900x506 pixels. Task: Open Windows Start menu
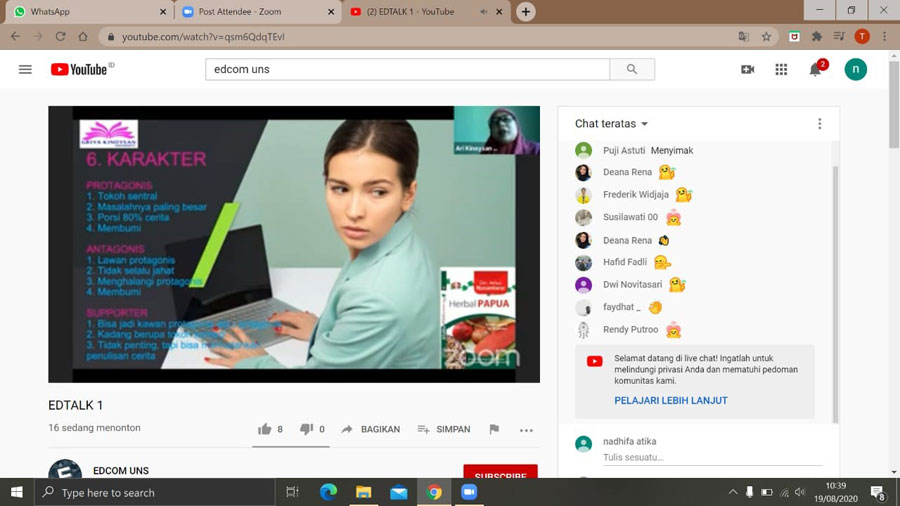click(17, 492)
